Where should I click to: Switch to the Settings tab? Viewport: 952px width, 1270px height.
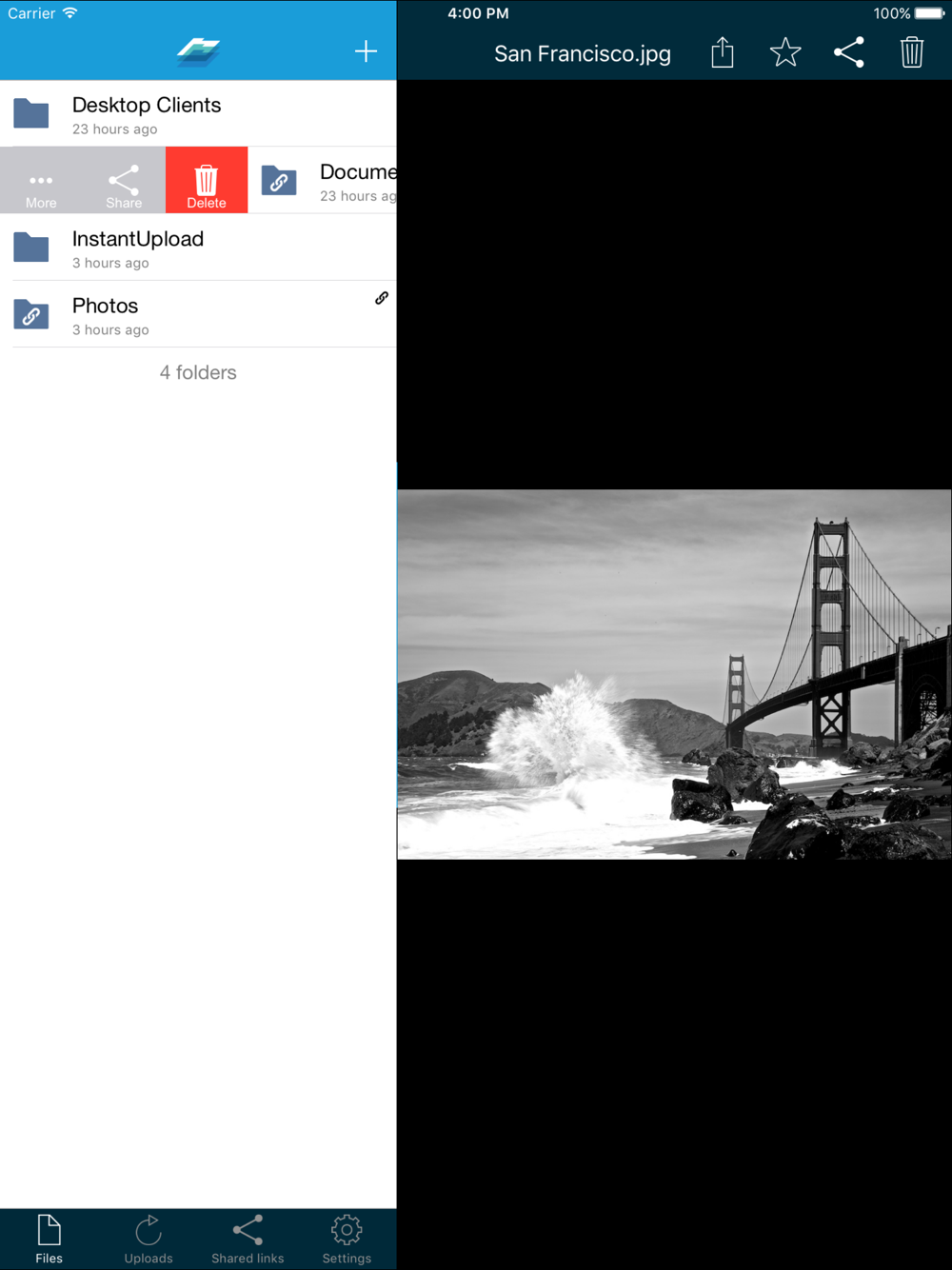[347, 1239]
